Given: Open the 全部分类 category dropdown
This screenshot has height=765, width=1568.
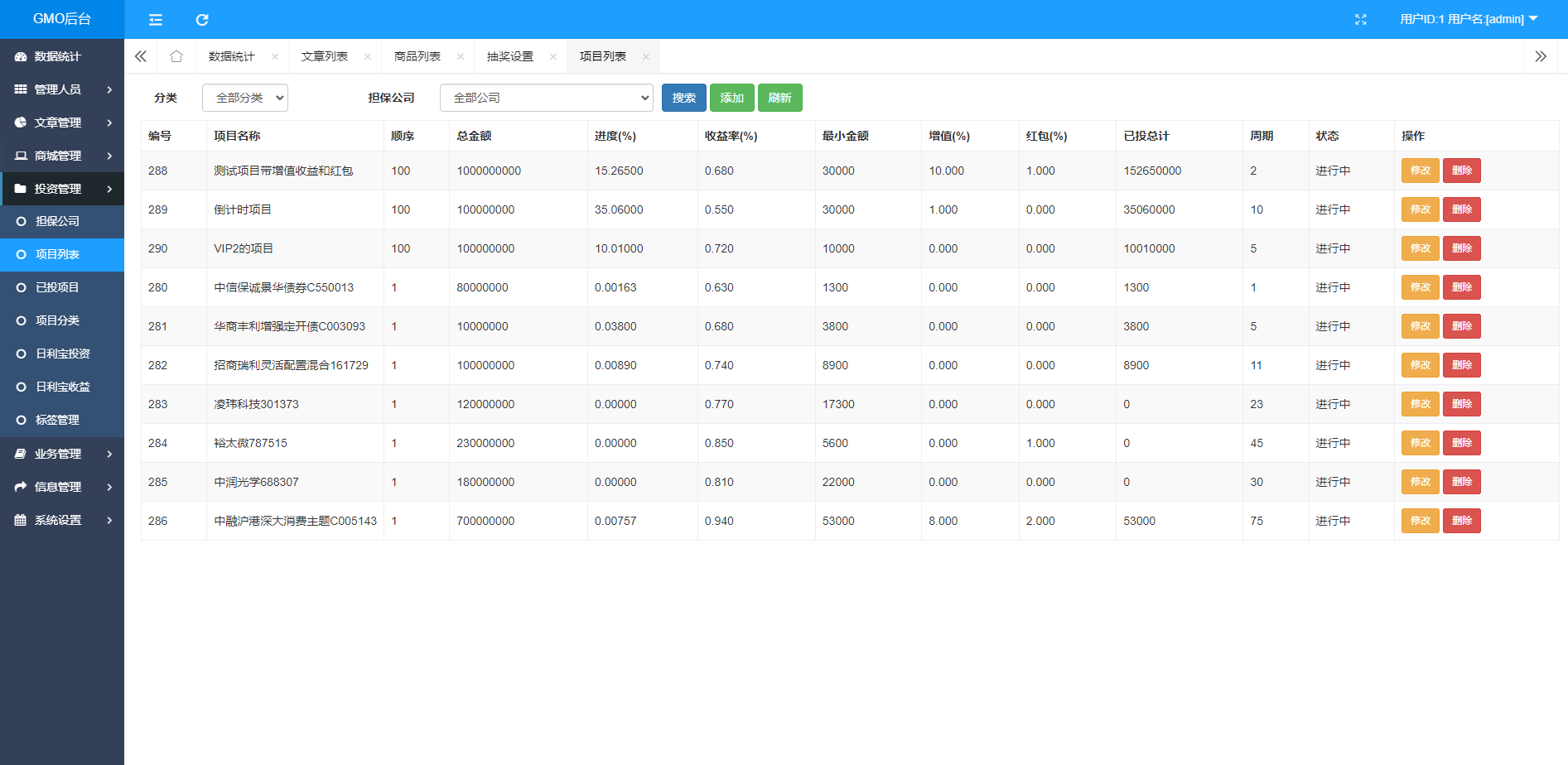Looking at the screenshot, I should 245,98.
